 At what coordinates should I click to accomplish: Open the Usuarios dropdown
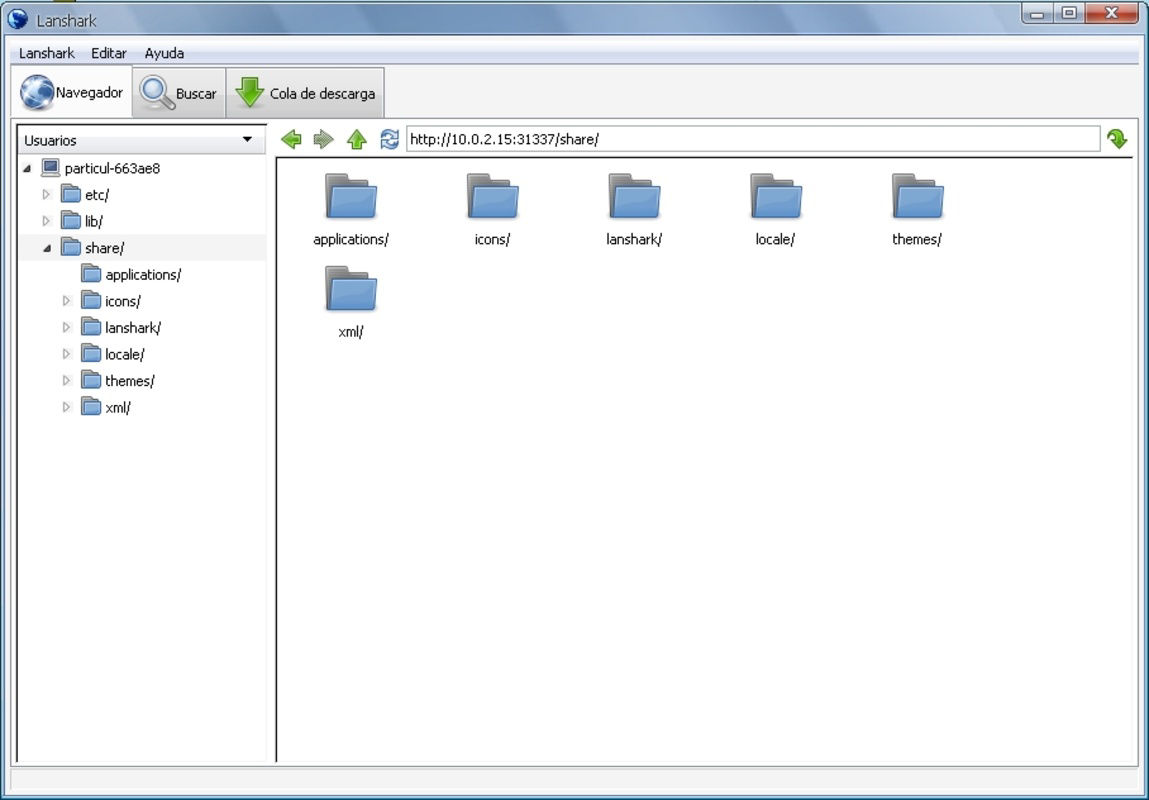tap(141, 140)
